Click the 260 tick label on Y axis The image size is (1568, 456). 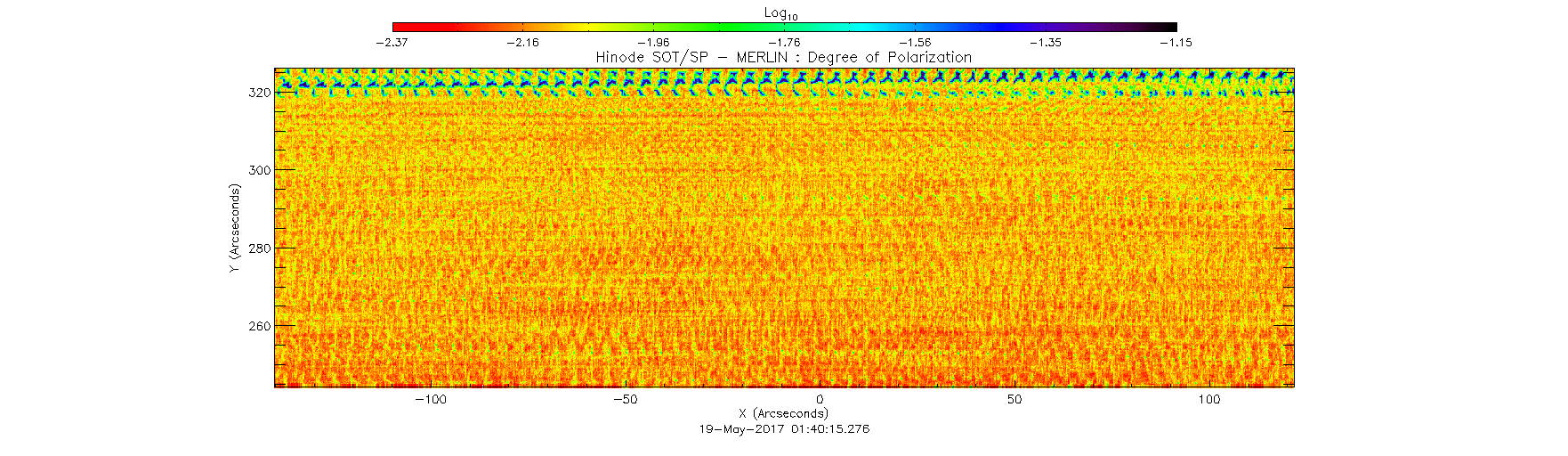click(260, 327)
